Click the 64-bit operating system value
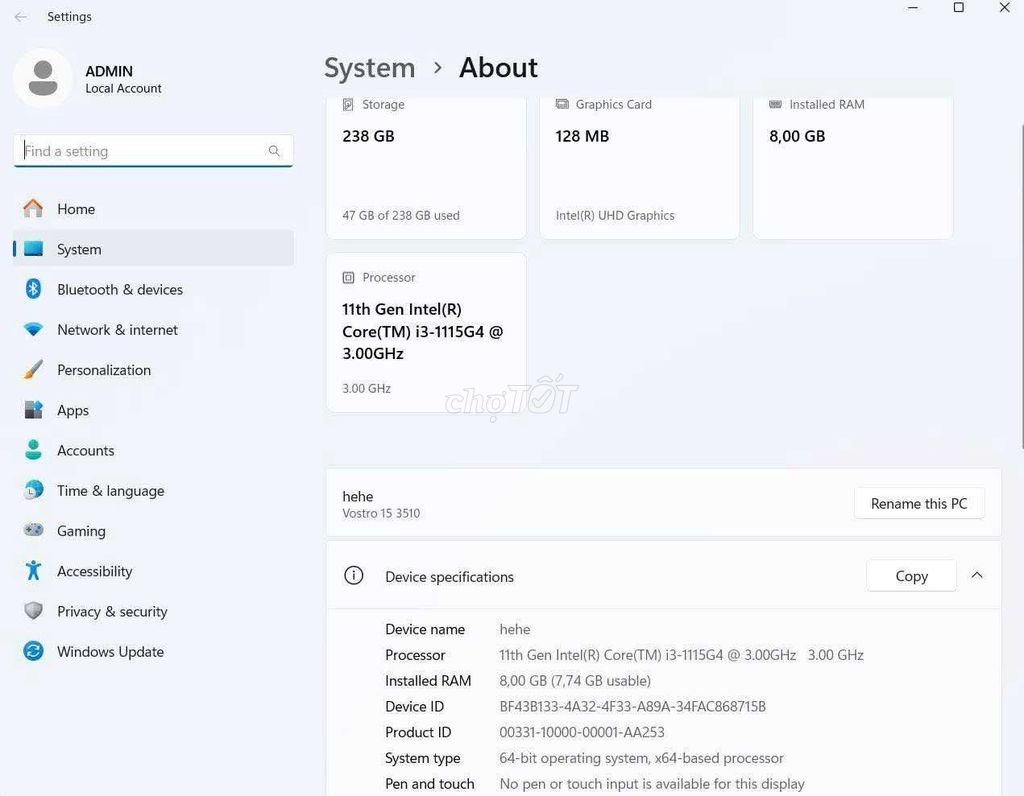This screenshot has height=796, width=1024. pyautogui.click(x=641, y=758)
